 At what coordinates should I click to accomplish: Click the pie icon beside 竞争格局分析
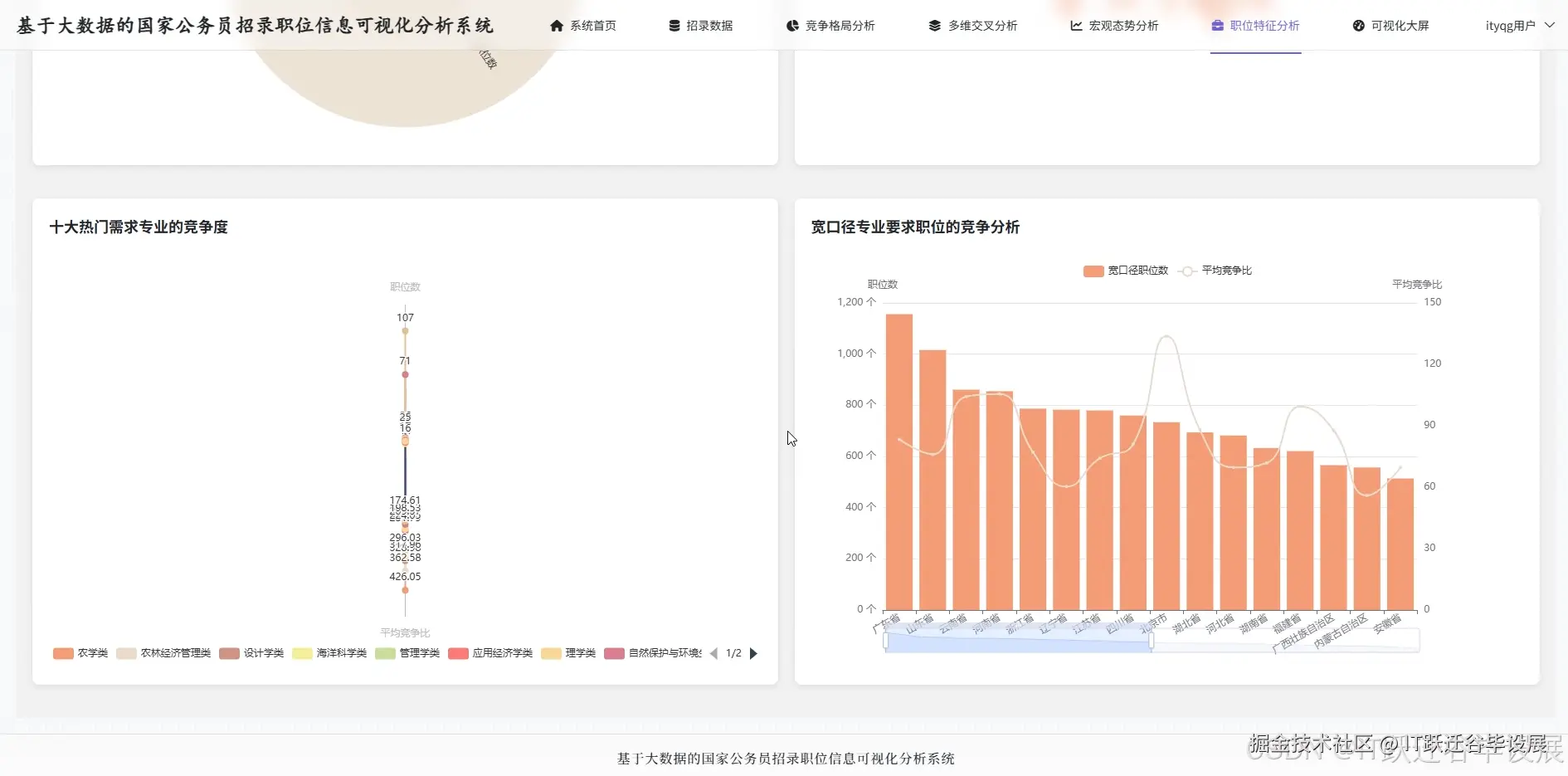[792, 26]
